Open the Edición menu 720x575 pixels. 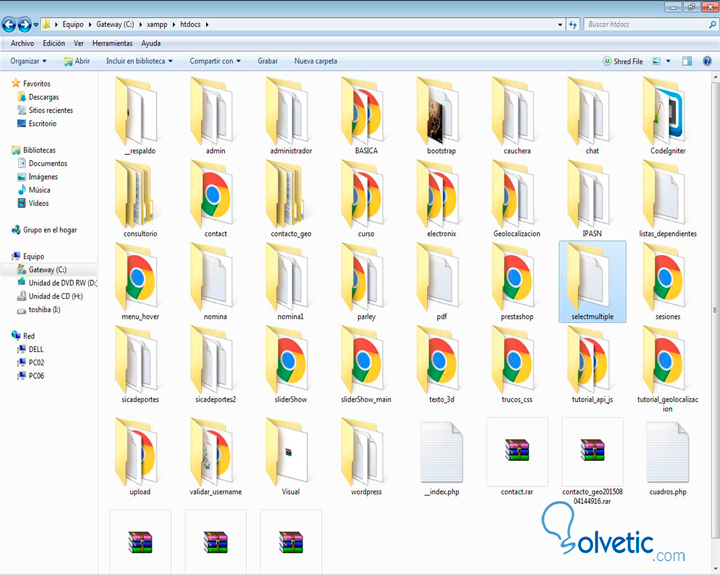54,43
